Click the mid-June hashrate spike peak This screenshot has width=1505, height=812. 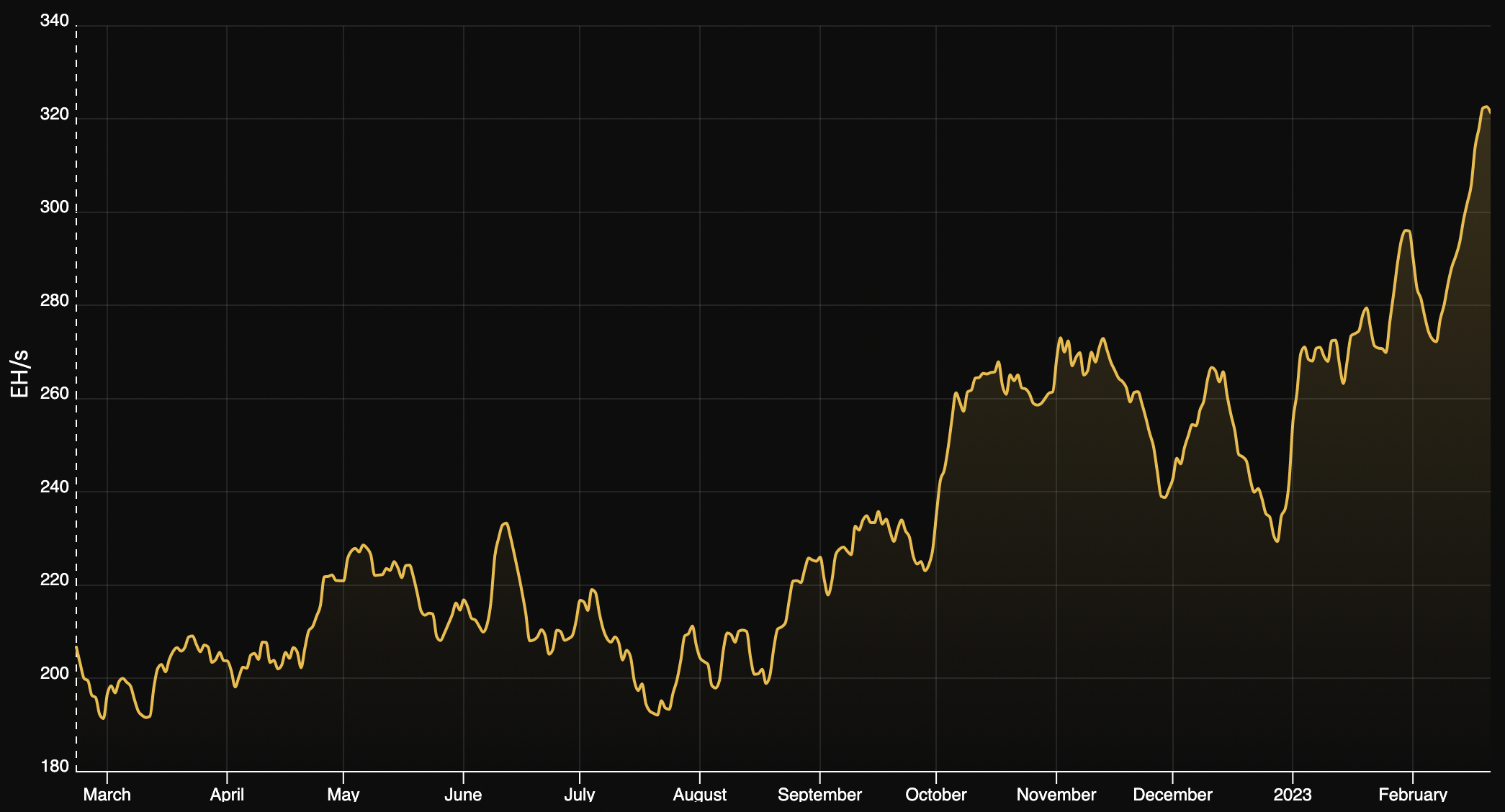click(506, 523)
